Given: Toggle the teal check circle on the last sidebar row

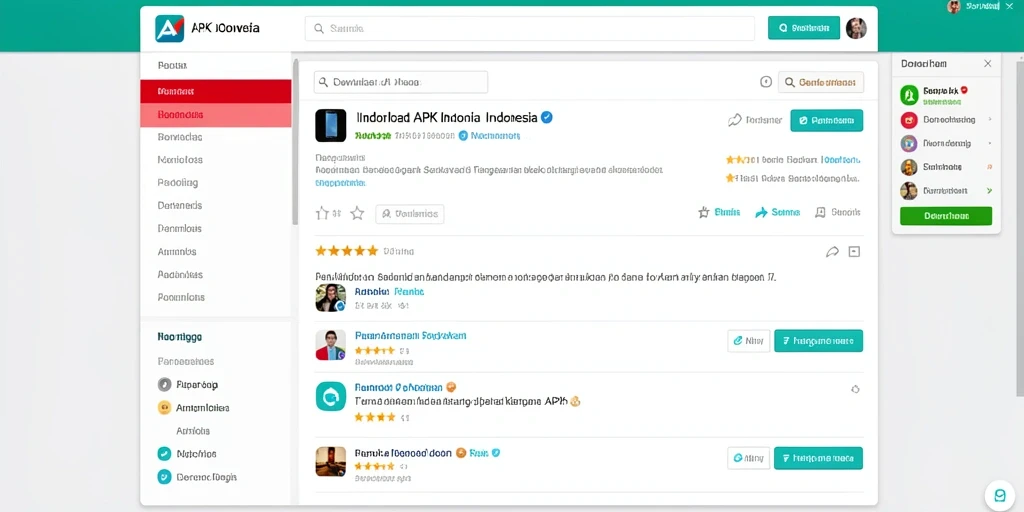Looking at the screenshot, I should (165, 477).
